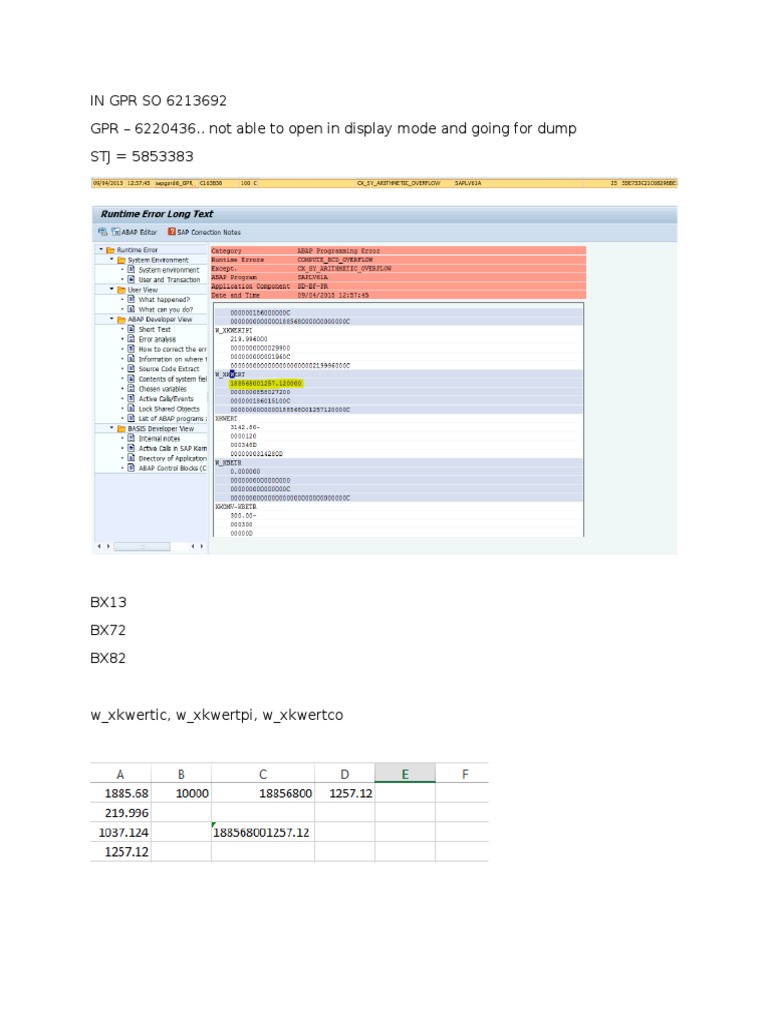Select the User View folder icon
This screenshot has height=1024, width=768.
(x=121, y=289)
